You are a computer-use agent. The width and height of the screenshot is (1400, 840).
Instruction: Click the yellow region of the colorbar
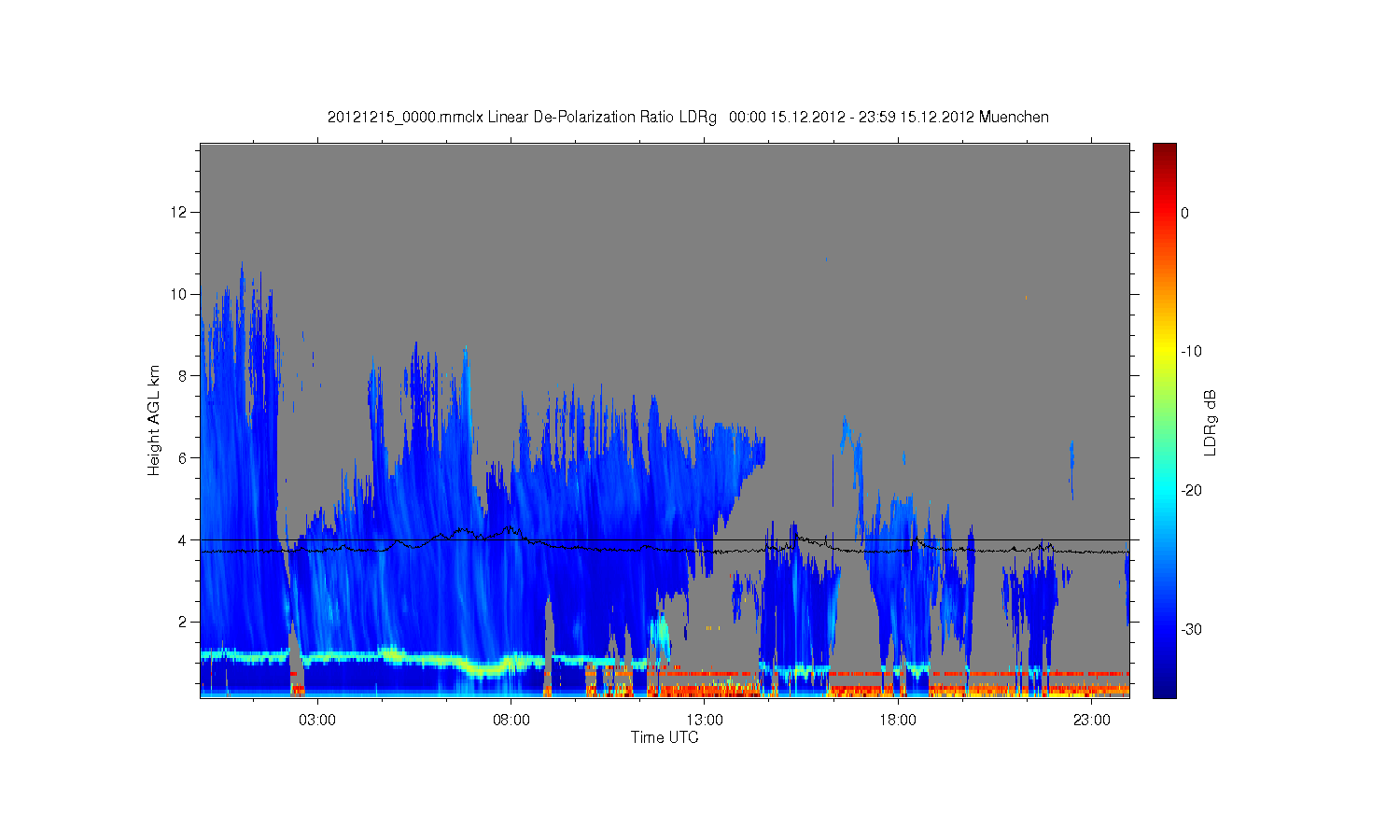1165,352
